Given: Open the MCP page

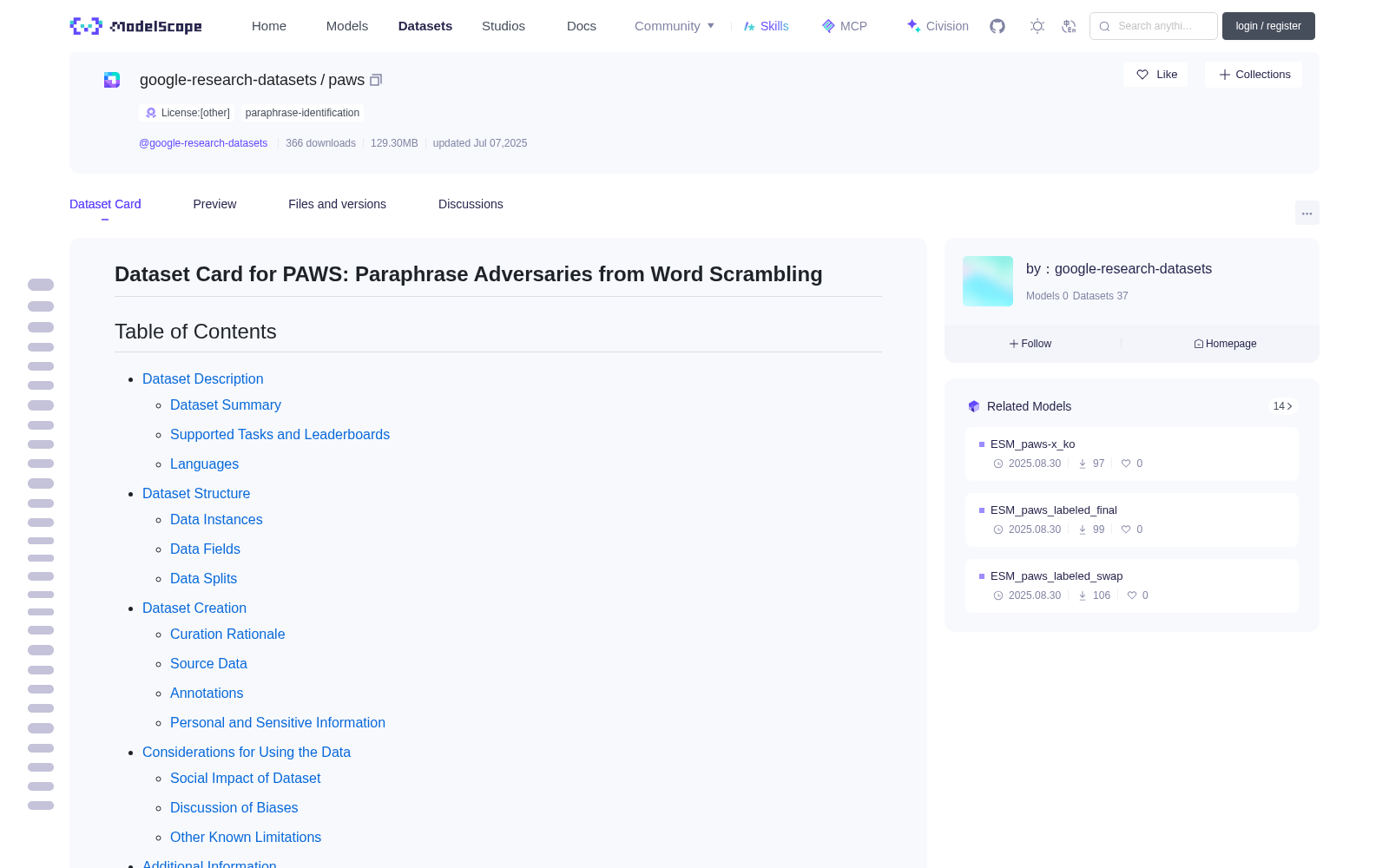Looking at the screenshot, I should tap(845, 26).
